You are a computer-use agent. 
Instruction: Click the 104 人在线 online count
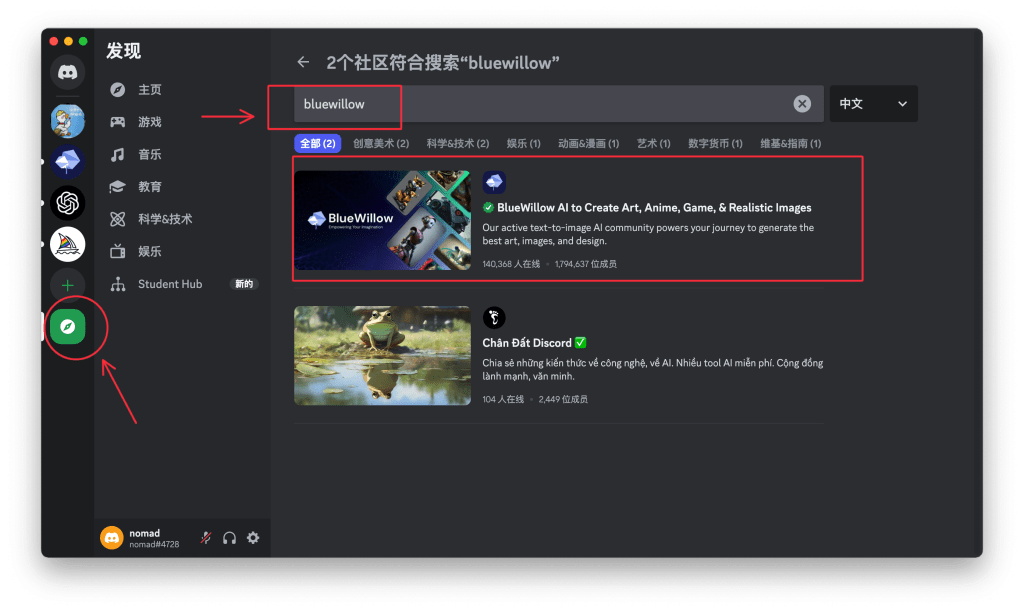coord(503,399)
